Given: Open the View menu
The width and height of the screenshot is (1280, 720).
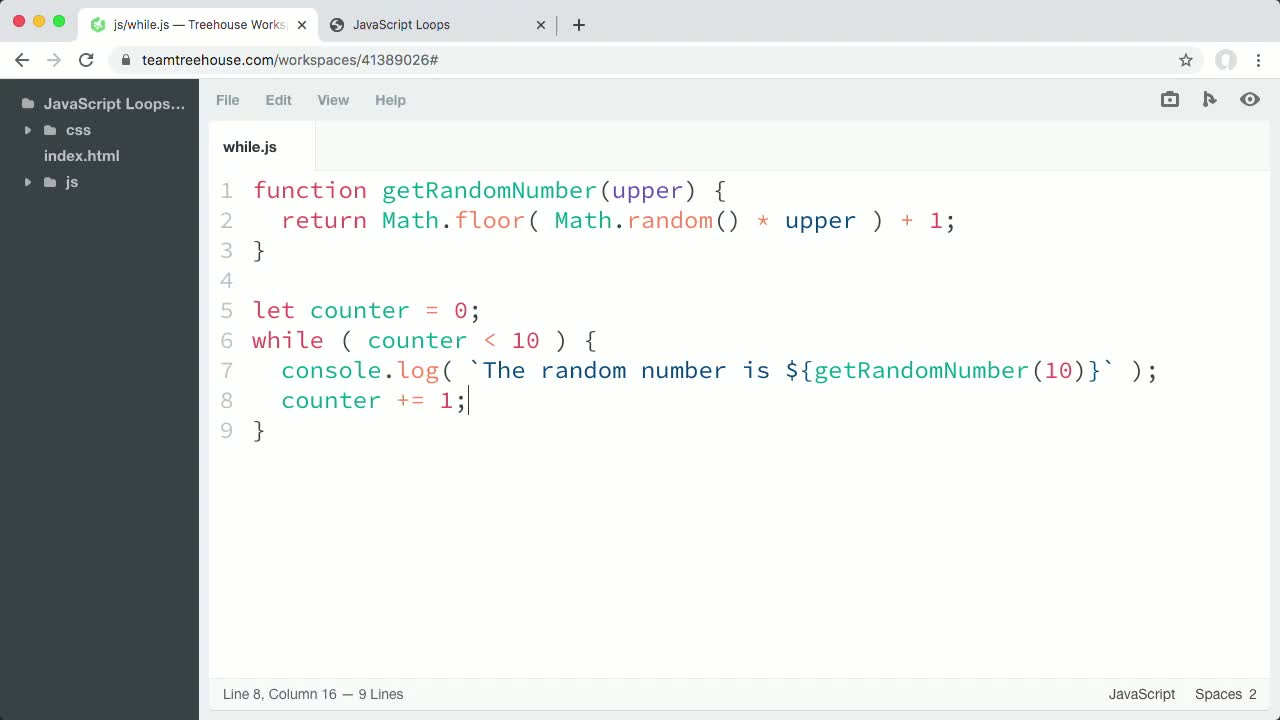Looking at the screenshot, I should 333,100.
